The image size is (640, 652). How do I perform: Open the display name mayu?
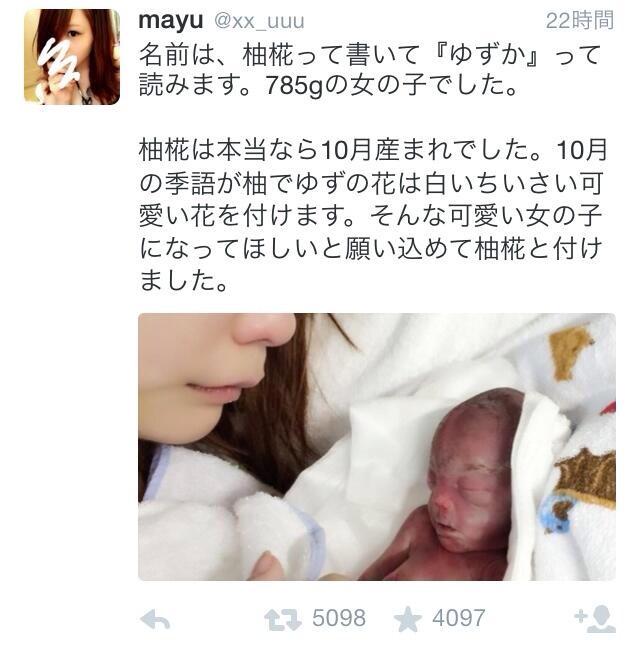pyautogui.click(x=171, y=20)
